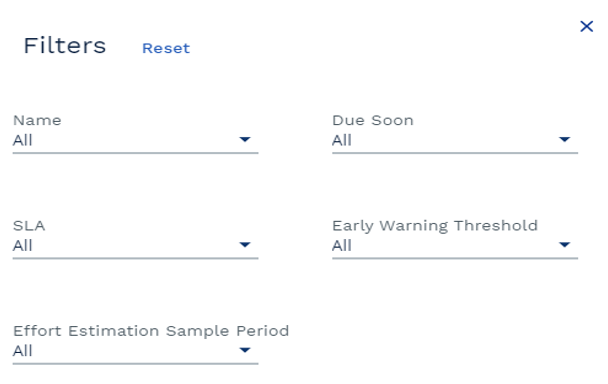Click the Name field label
608x384 pixels.
[37, 120]
